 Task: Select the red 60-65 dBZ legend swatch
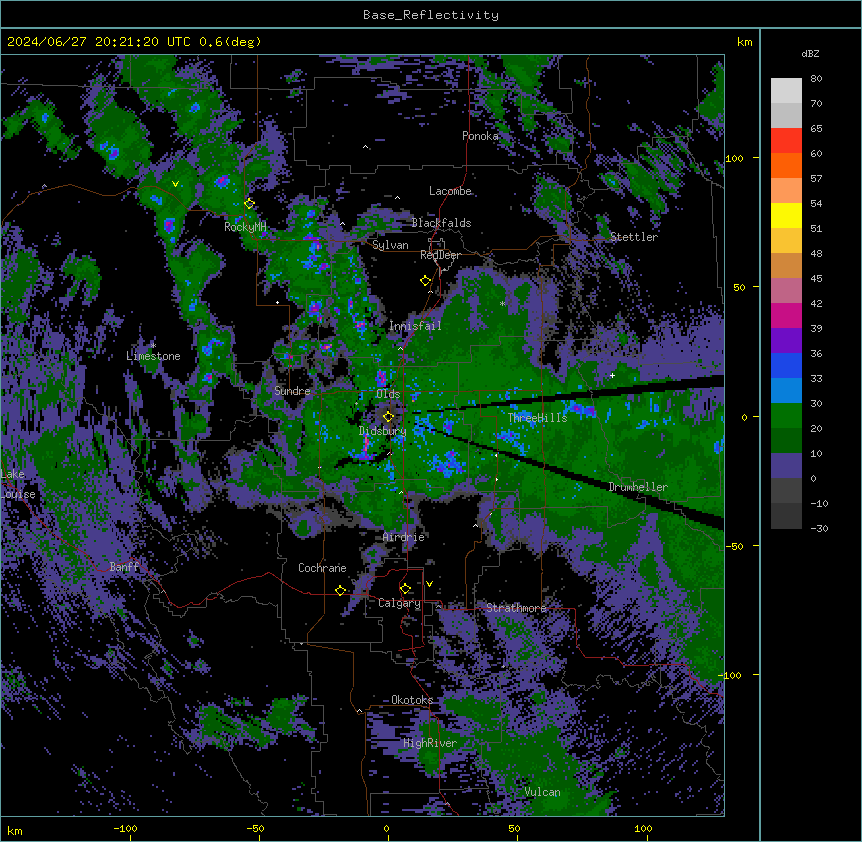pos(786,141)
